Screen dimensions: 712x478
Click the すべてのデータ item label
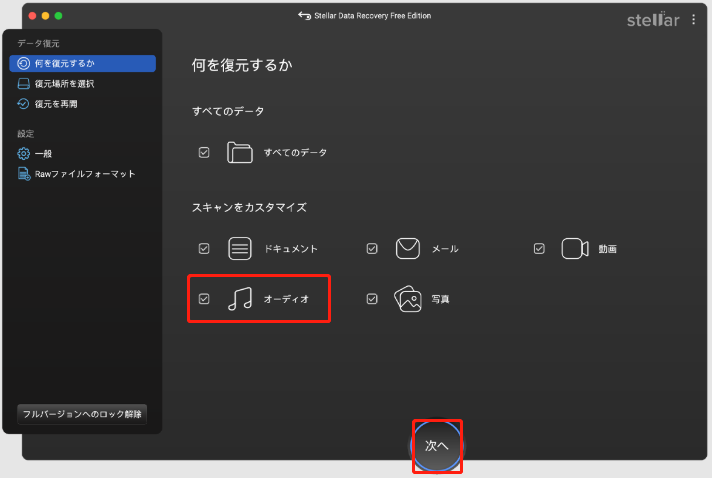tap(296, 153)
